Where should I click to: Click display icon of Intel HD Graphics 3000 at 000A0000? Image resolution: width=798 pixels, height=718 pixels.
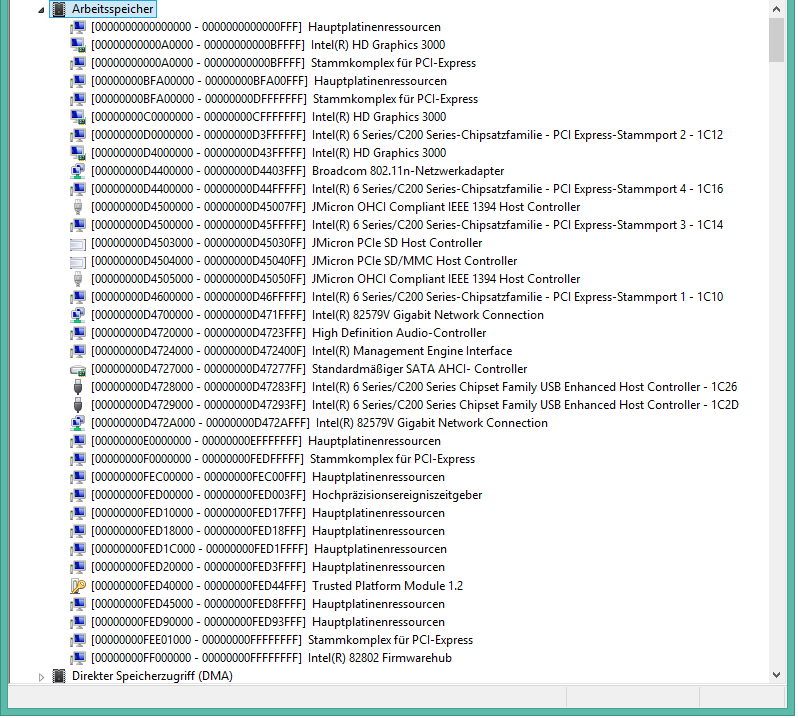(78, 45)
